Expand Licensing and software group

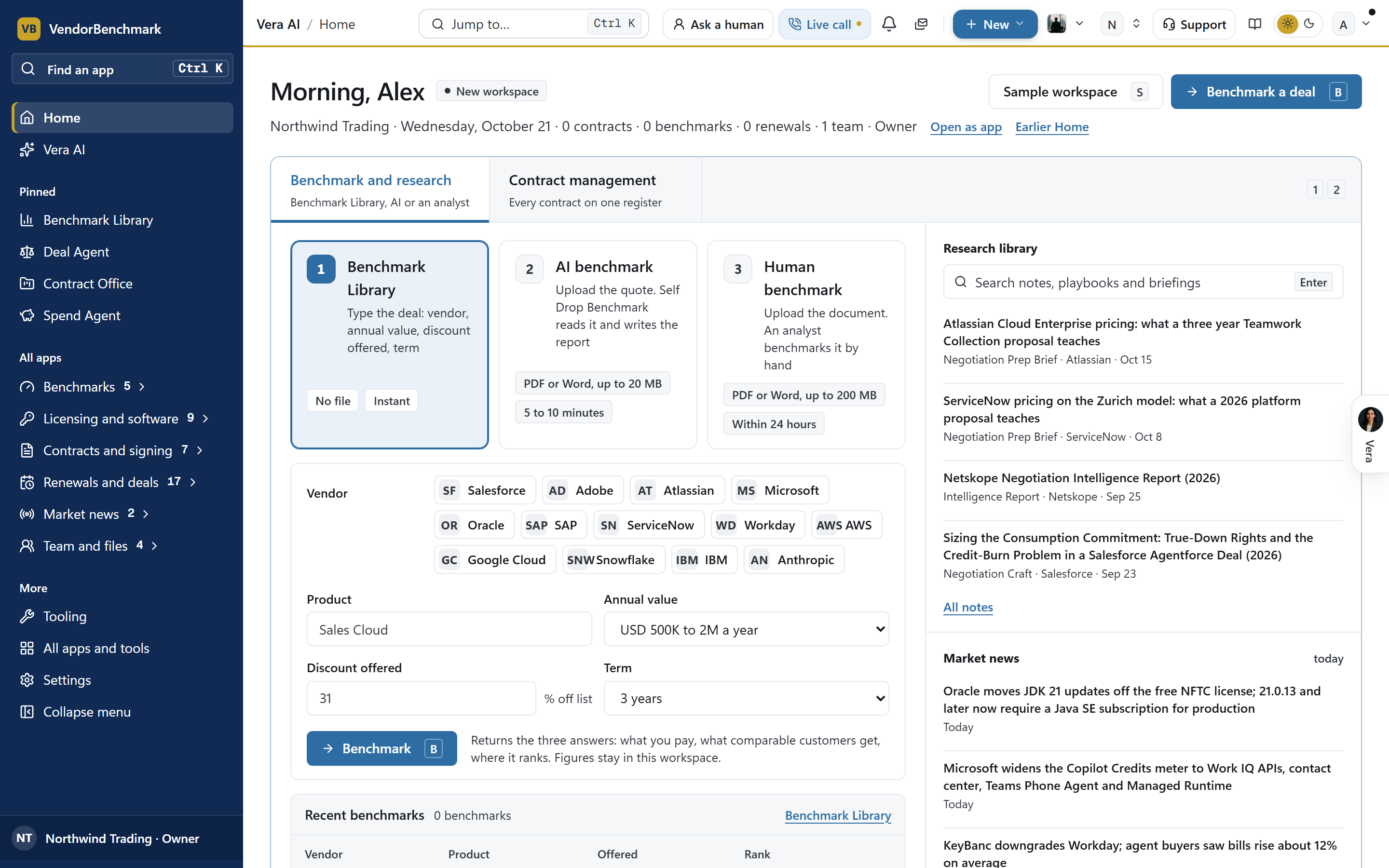click(x=122, y=419)
